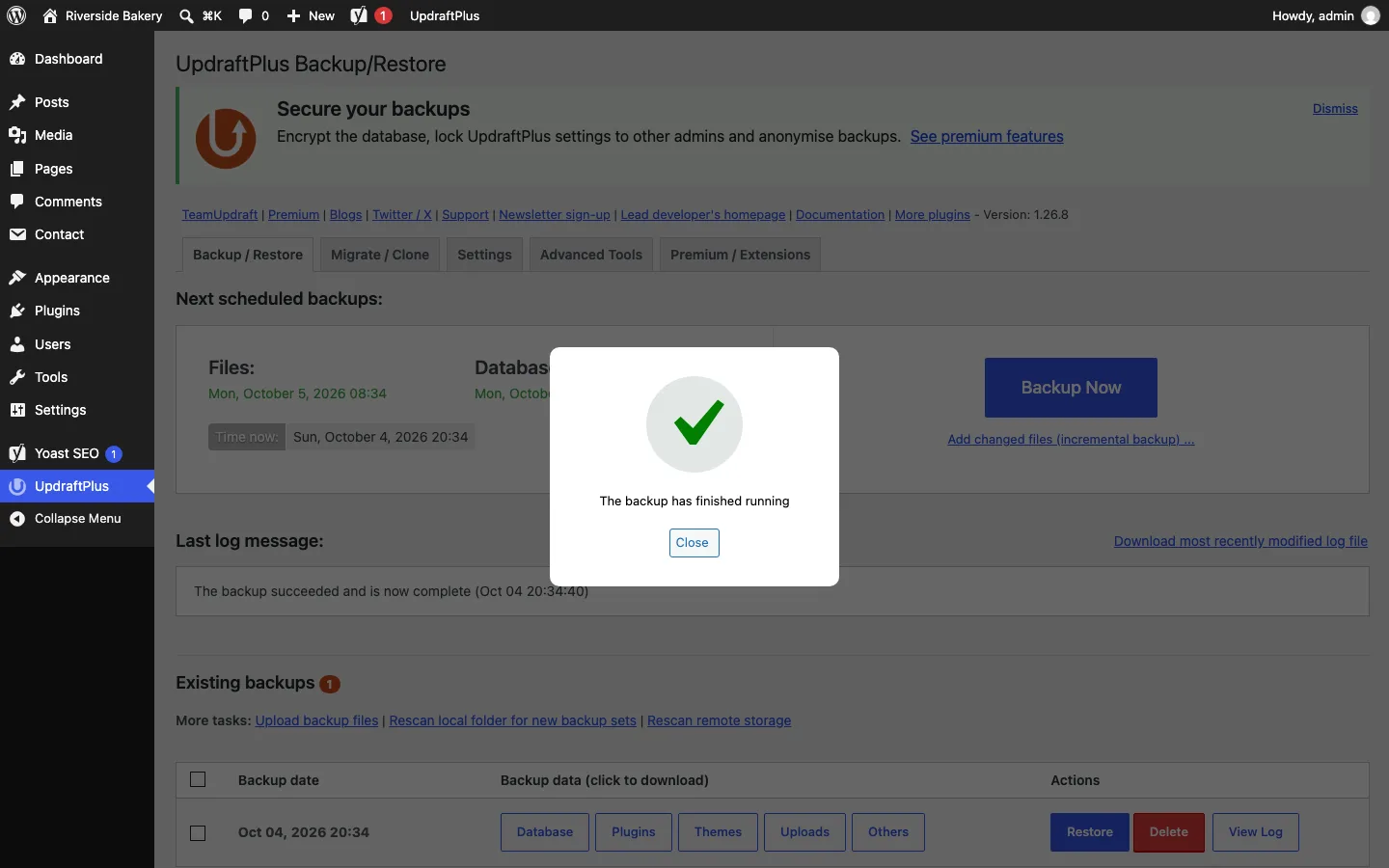Open Premium / Extensions tab
Viewport: 1389px width, 868px height.
click(x=740, y=255)
